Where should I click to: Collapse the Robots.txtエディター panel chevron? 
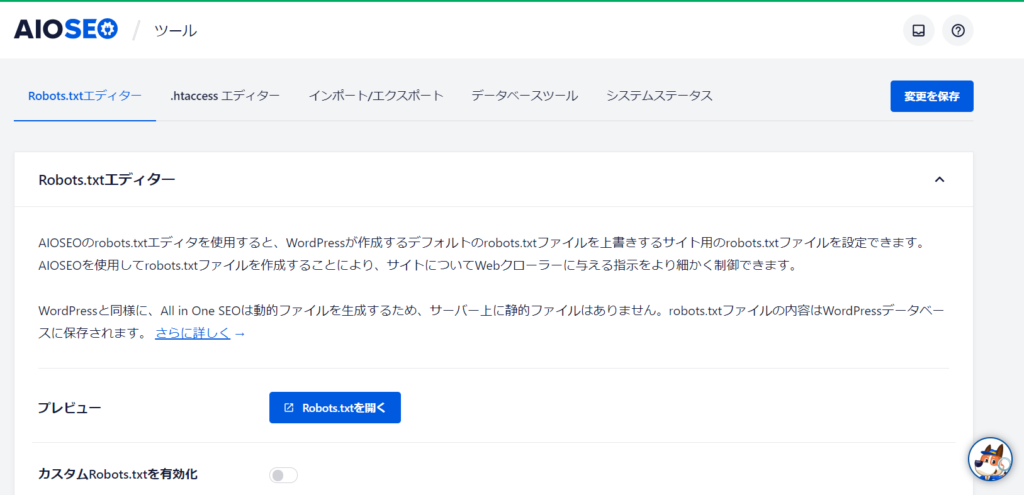[x=939, y=180]
